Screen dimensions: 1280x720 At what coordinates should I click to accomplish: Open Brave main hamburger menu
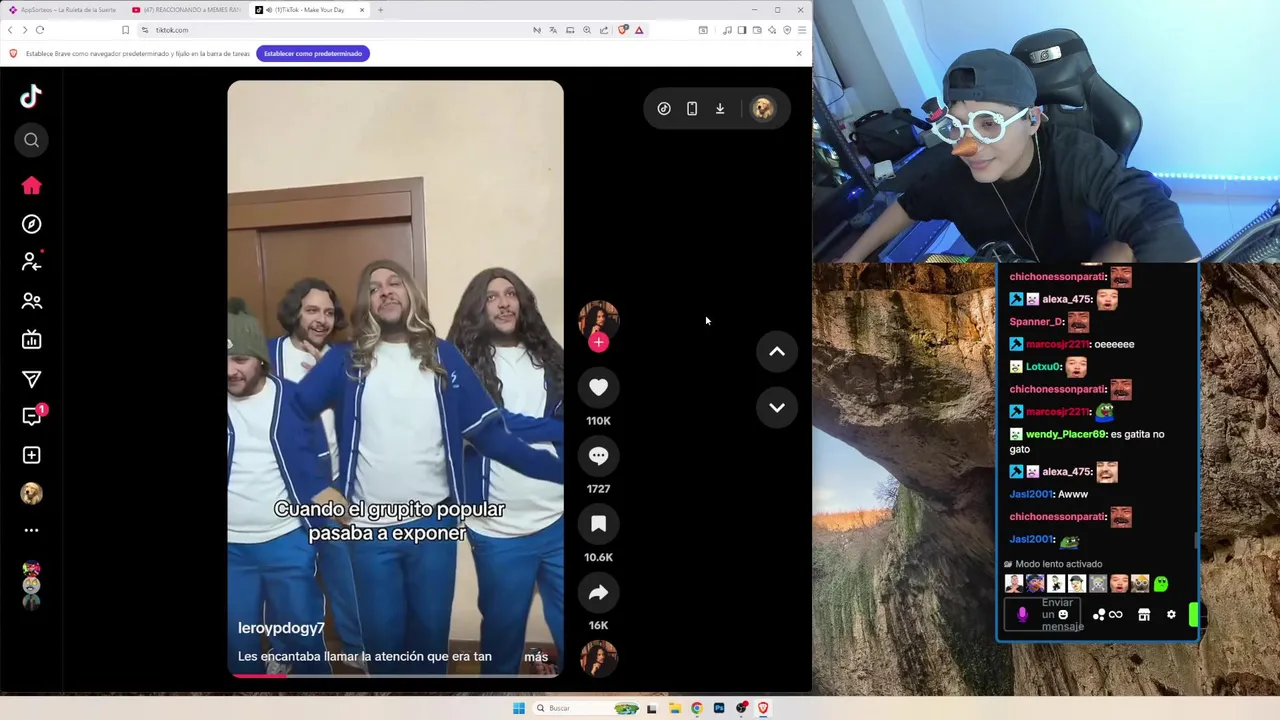click(x=802, y=30)
